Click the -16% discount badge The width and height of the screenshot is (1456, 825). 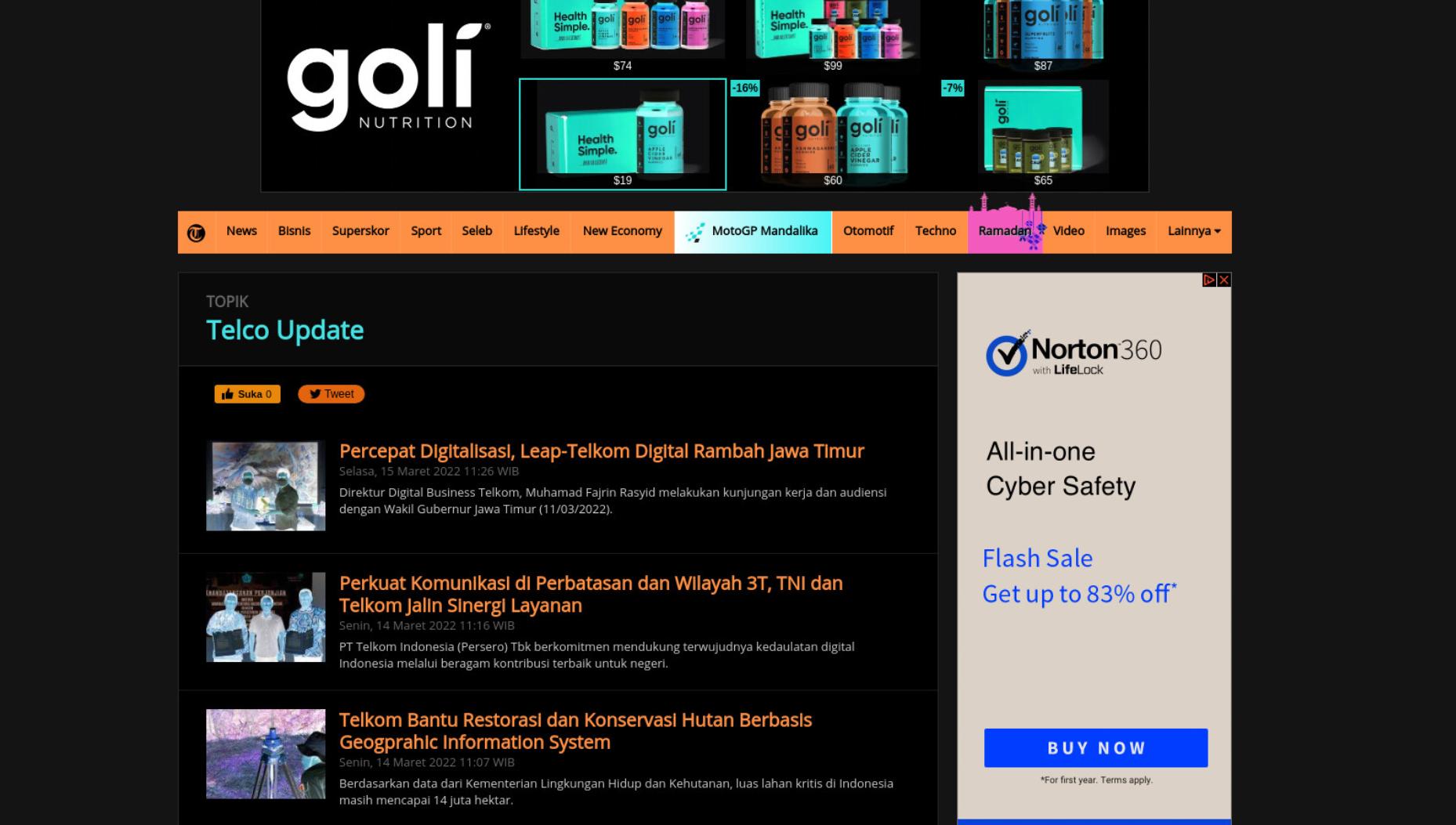click(744, 88)
